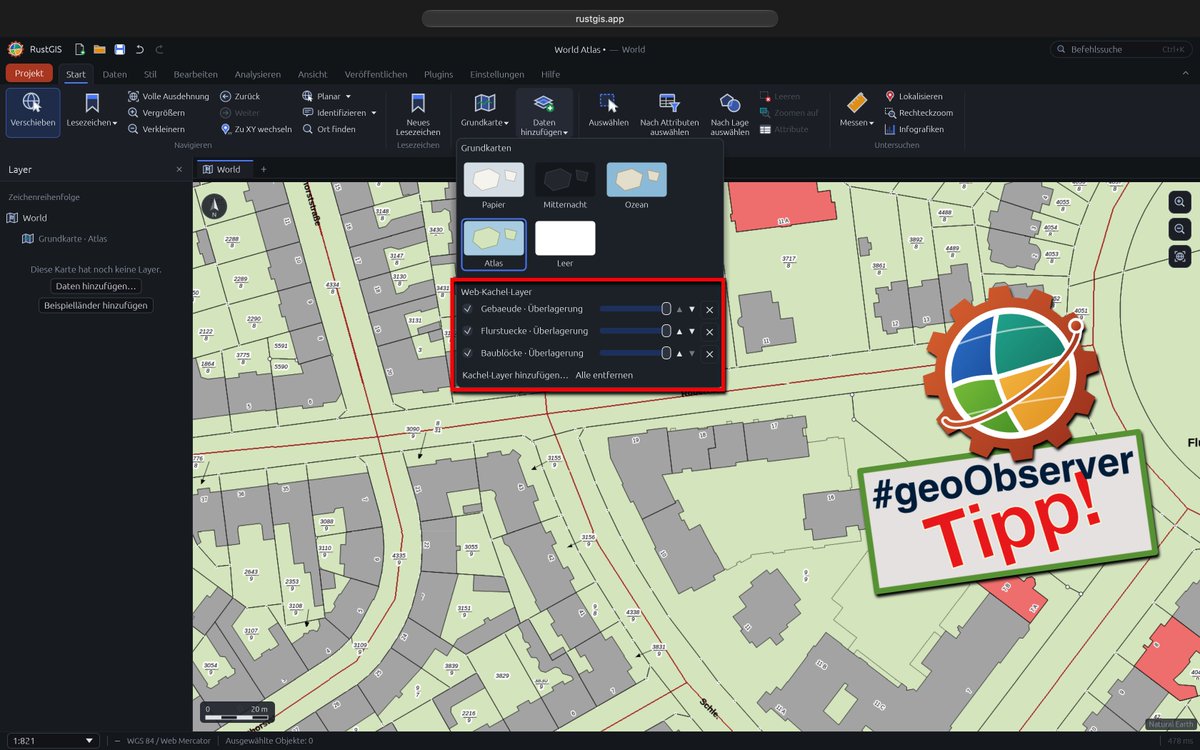Add a new map tab with plus
The width and height of the screenshot is (1200, 750).
[264, 169]
